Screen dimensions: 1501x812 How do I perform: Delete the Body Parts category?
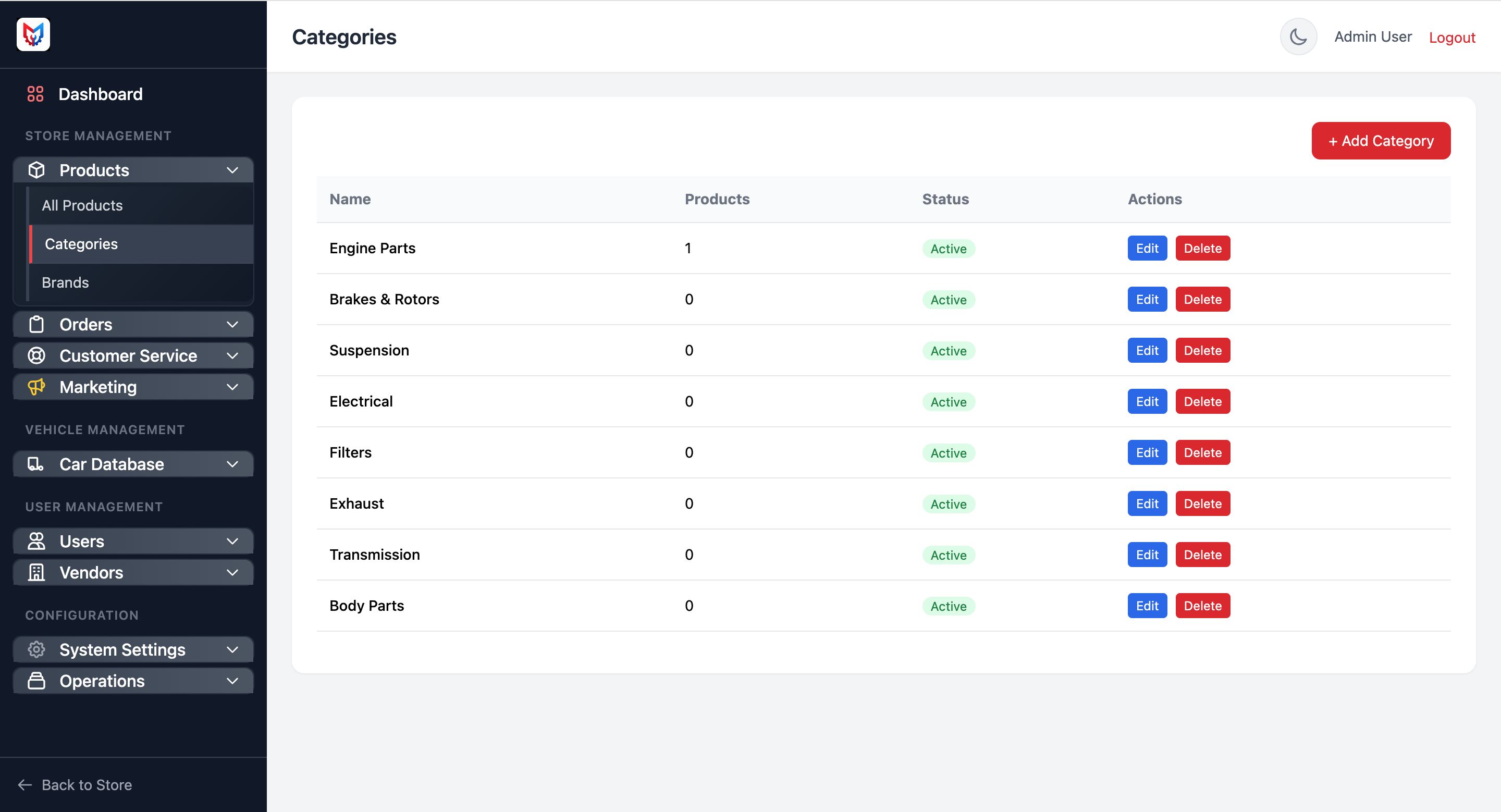click(x=1203, y=606)
